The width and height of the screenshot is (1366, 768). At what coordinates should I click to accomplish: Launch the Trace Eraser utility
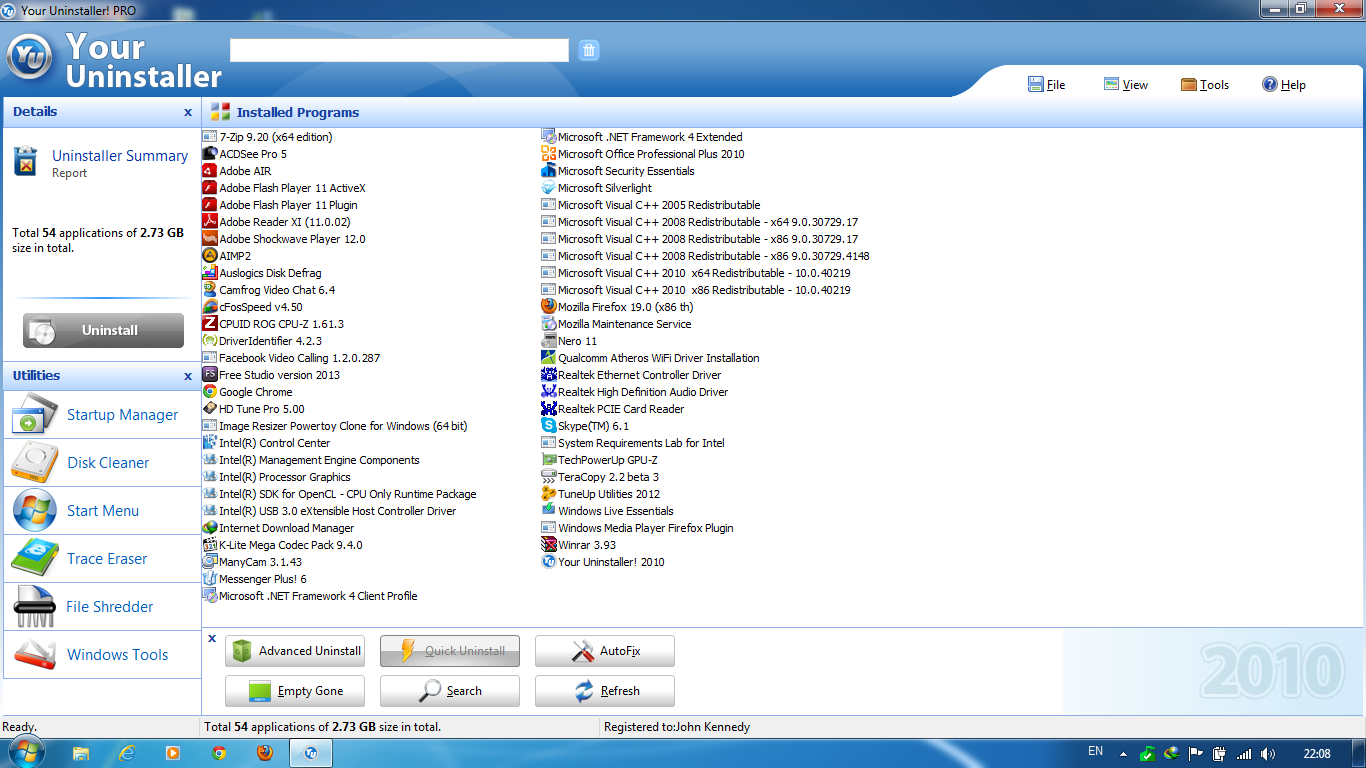pos(102,559)
